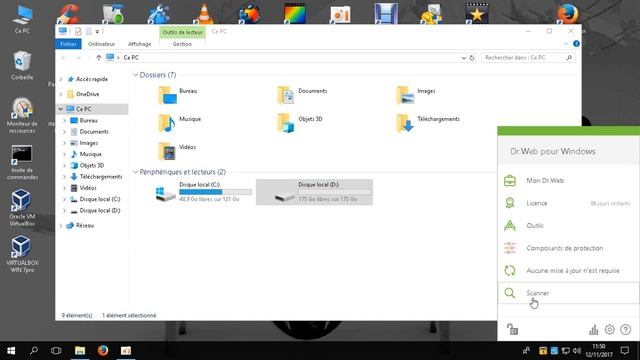The image size is (640, 360).
Task: Open Task View on taskbar
Action: point(56,351)
